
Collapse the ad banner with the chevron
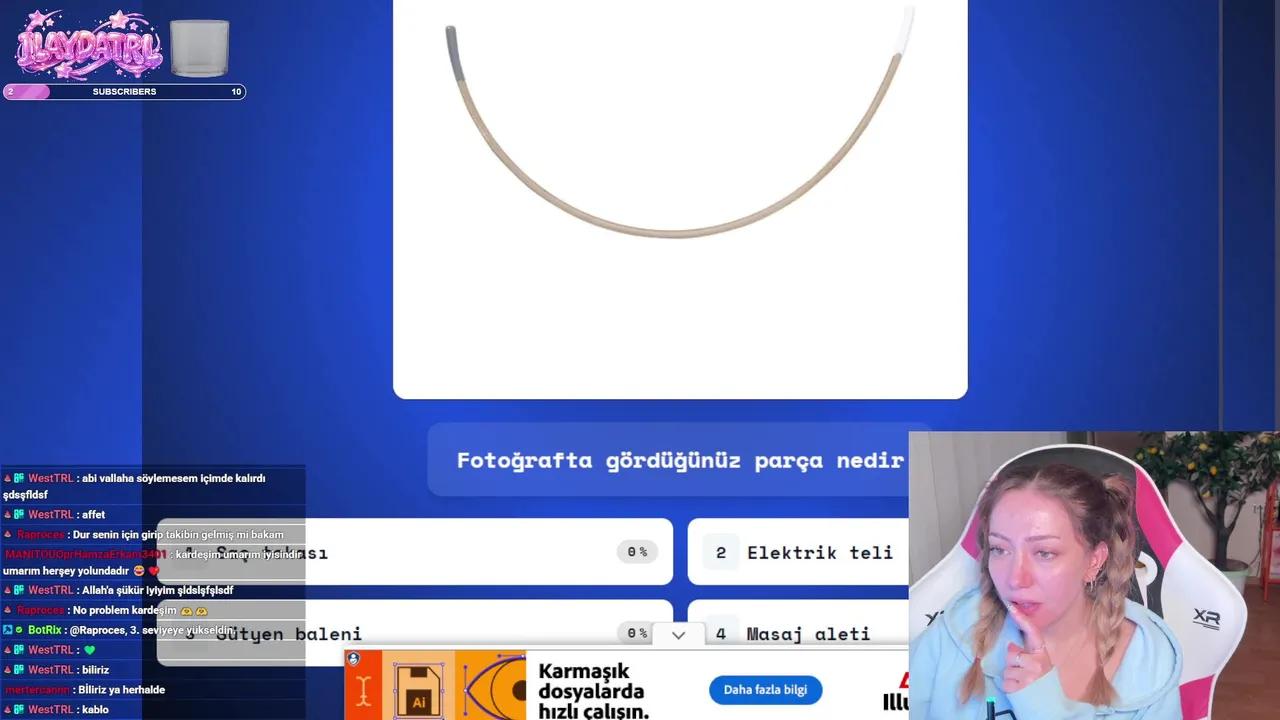click(678, 635)
